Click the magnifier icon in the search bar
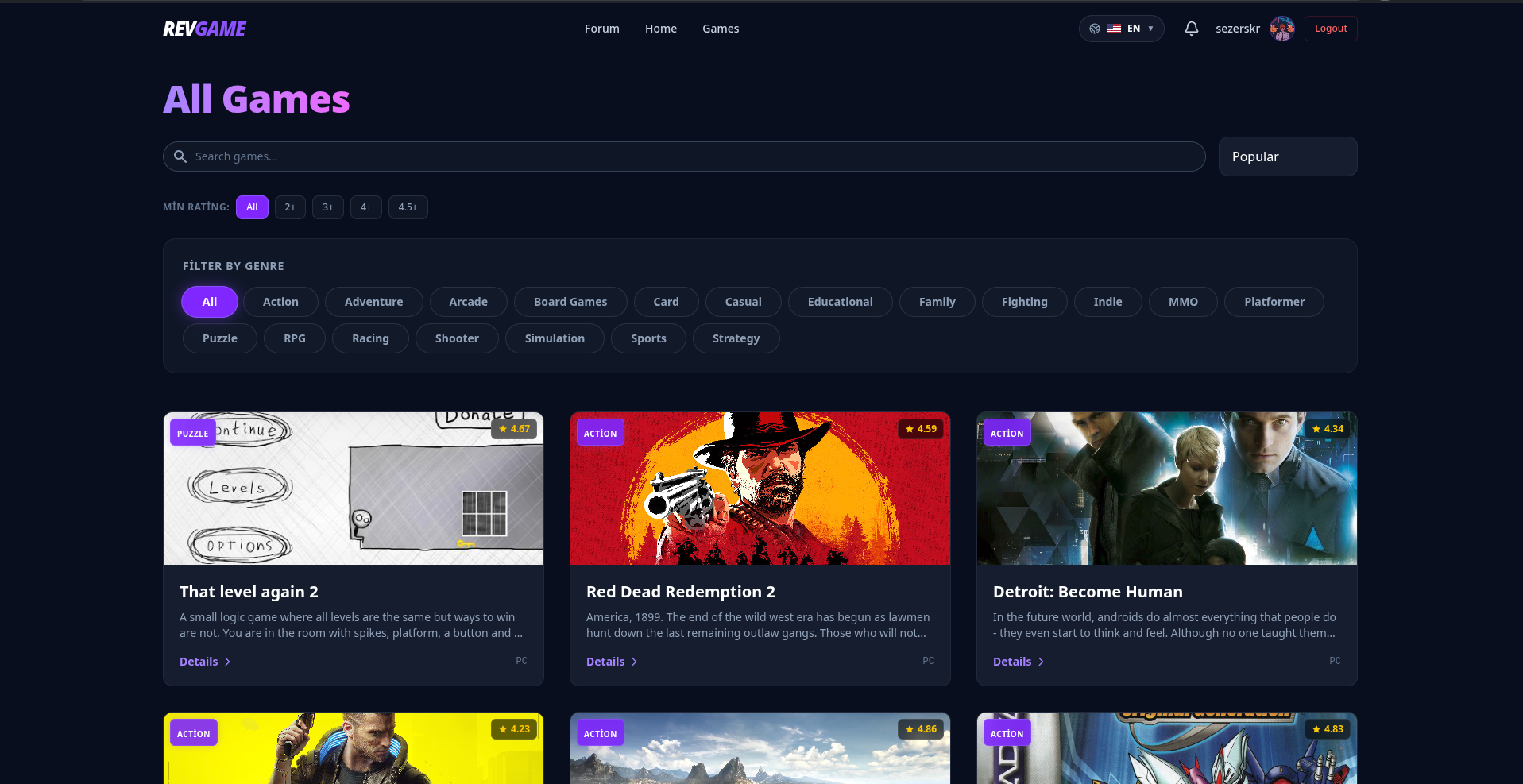The height and width of the screenshot is (784, 1523). tap(180, 156)
